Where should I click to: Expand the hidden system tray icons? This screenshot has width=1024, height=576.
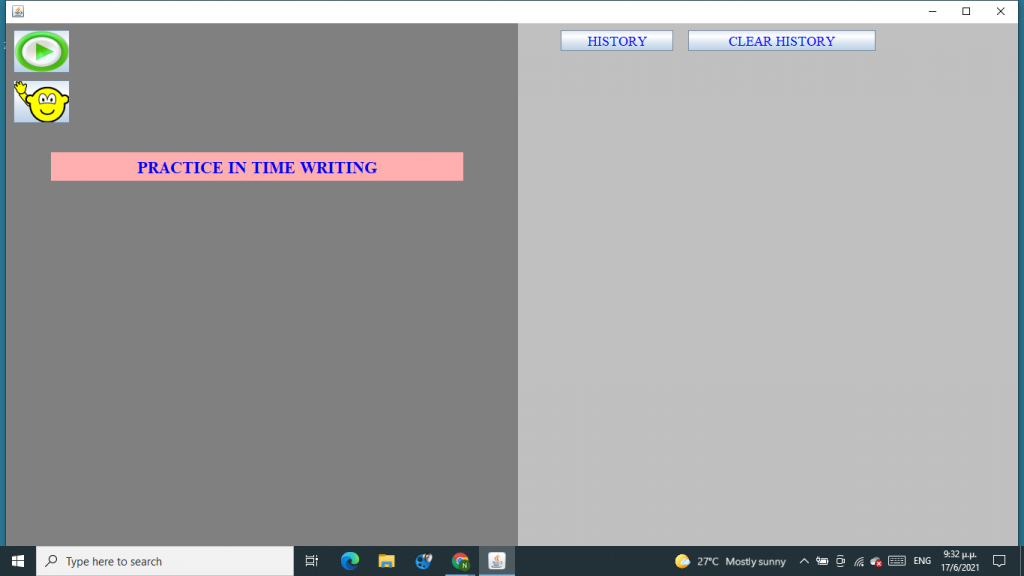tap(803, 561)
